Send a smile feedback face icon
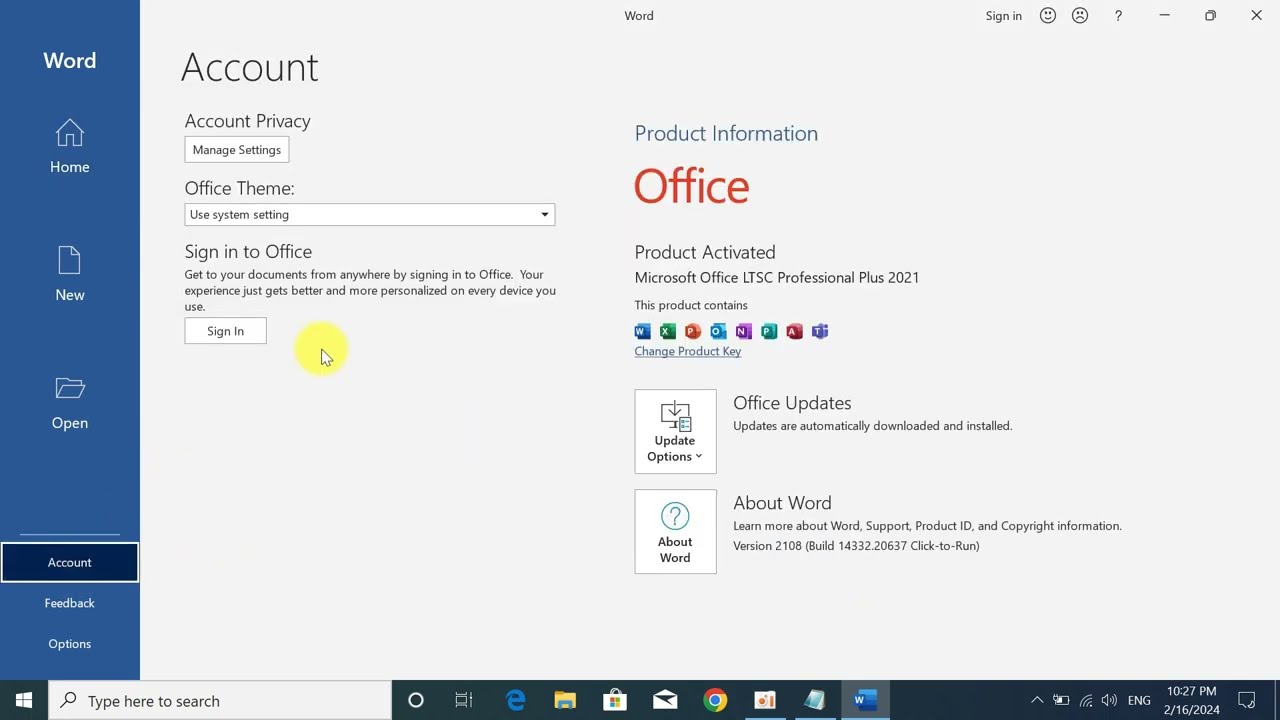This screenshot has height=720, width=1280. pos(1048,16)
